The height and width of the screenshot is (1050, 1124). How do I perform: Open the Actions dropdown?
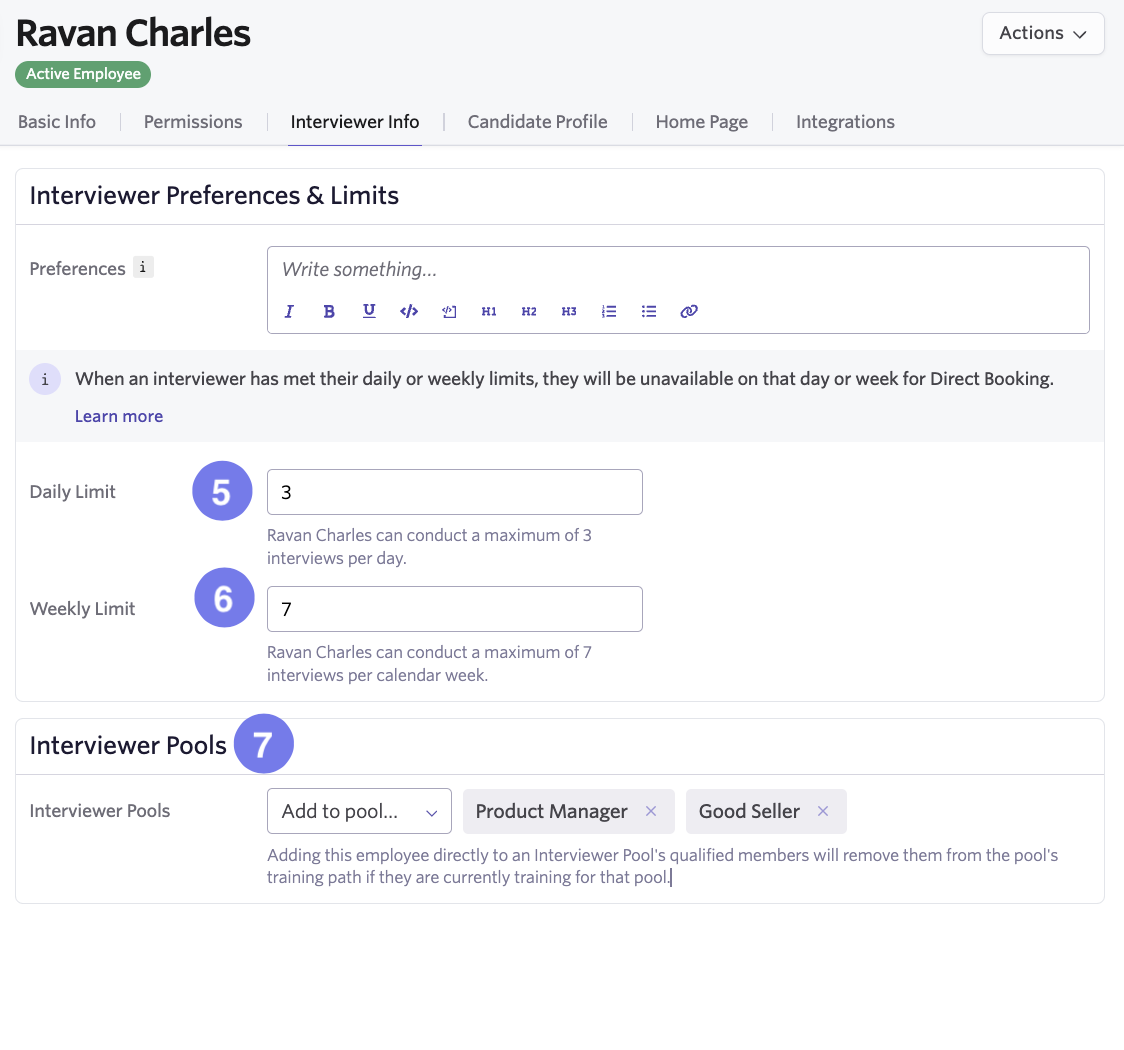click(x=1043, y=33)
